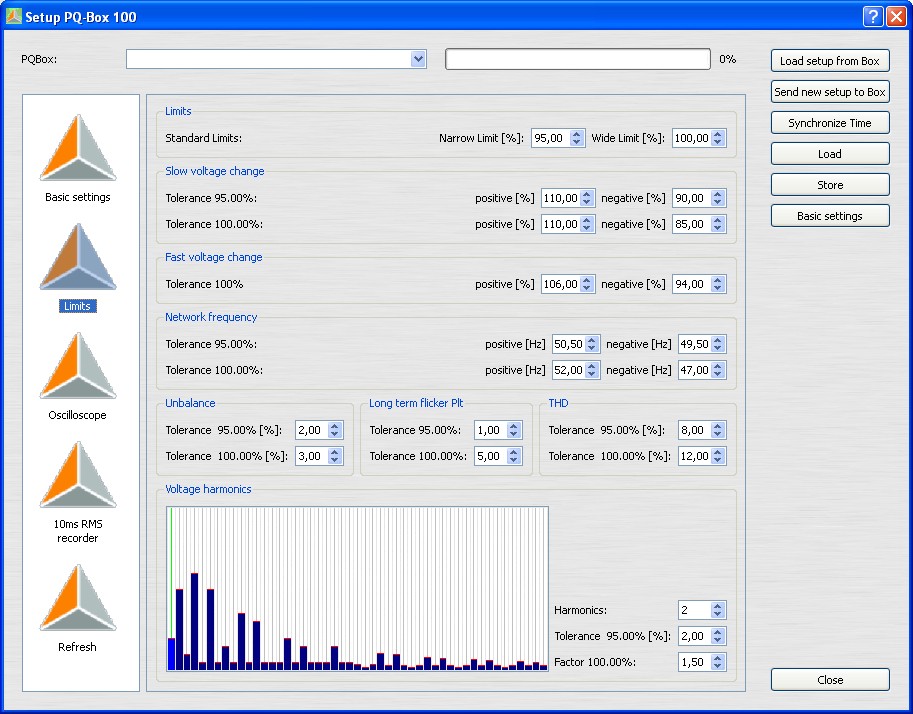Click the Synchronize Time button
This screenshot has width=913, height=714.
(830, 123)
